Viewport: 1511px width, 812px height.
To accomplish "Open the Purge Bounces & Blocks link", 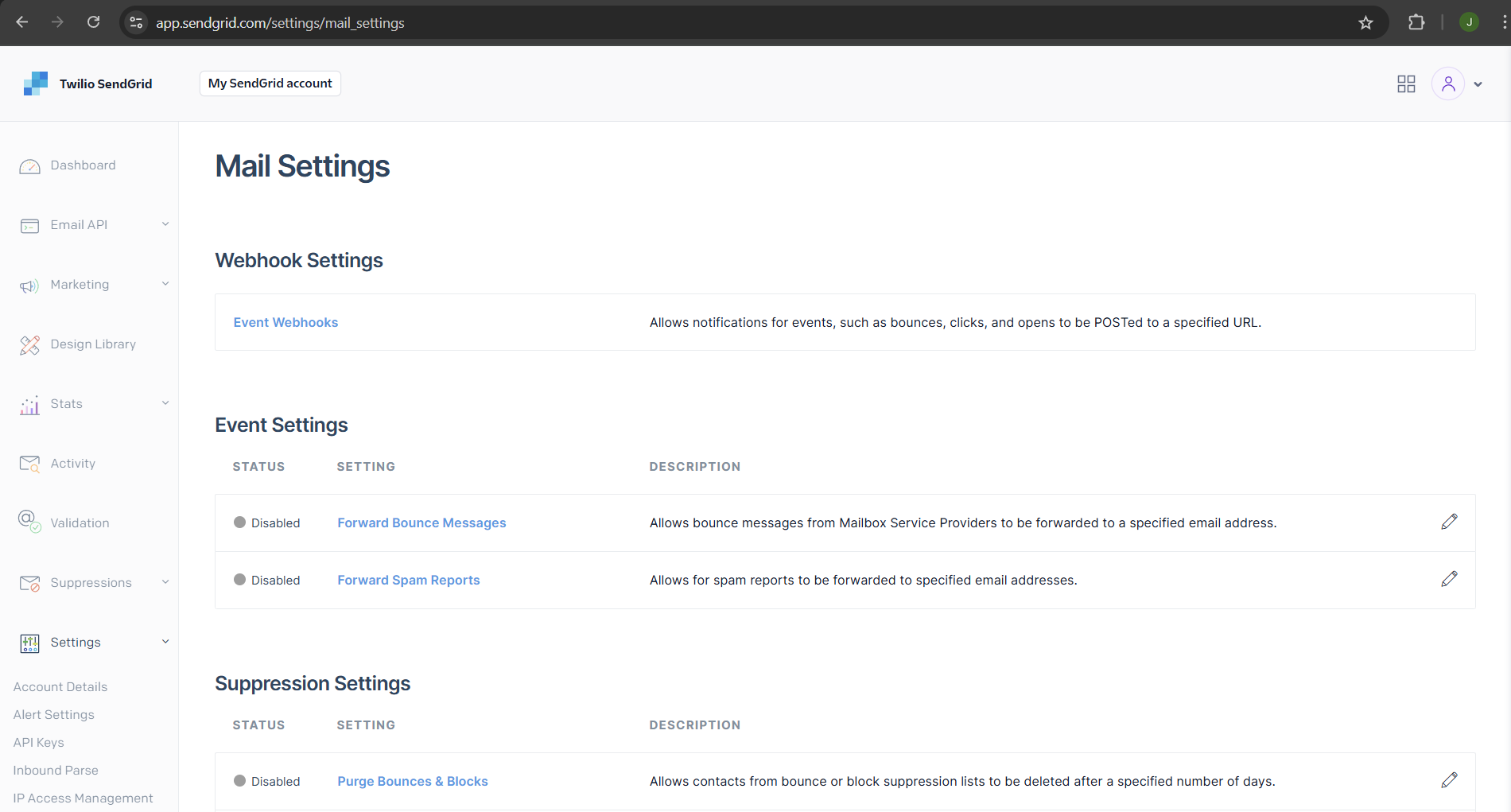I will tap(413, 781).
